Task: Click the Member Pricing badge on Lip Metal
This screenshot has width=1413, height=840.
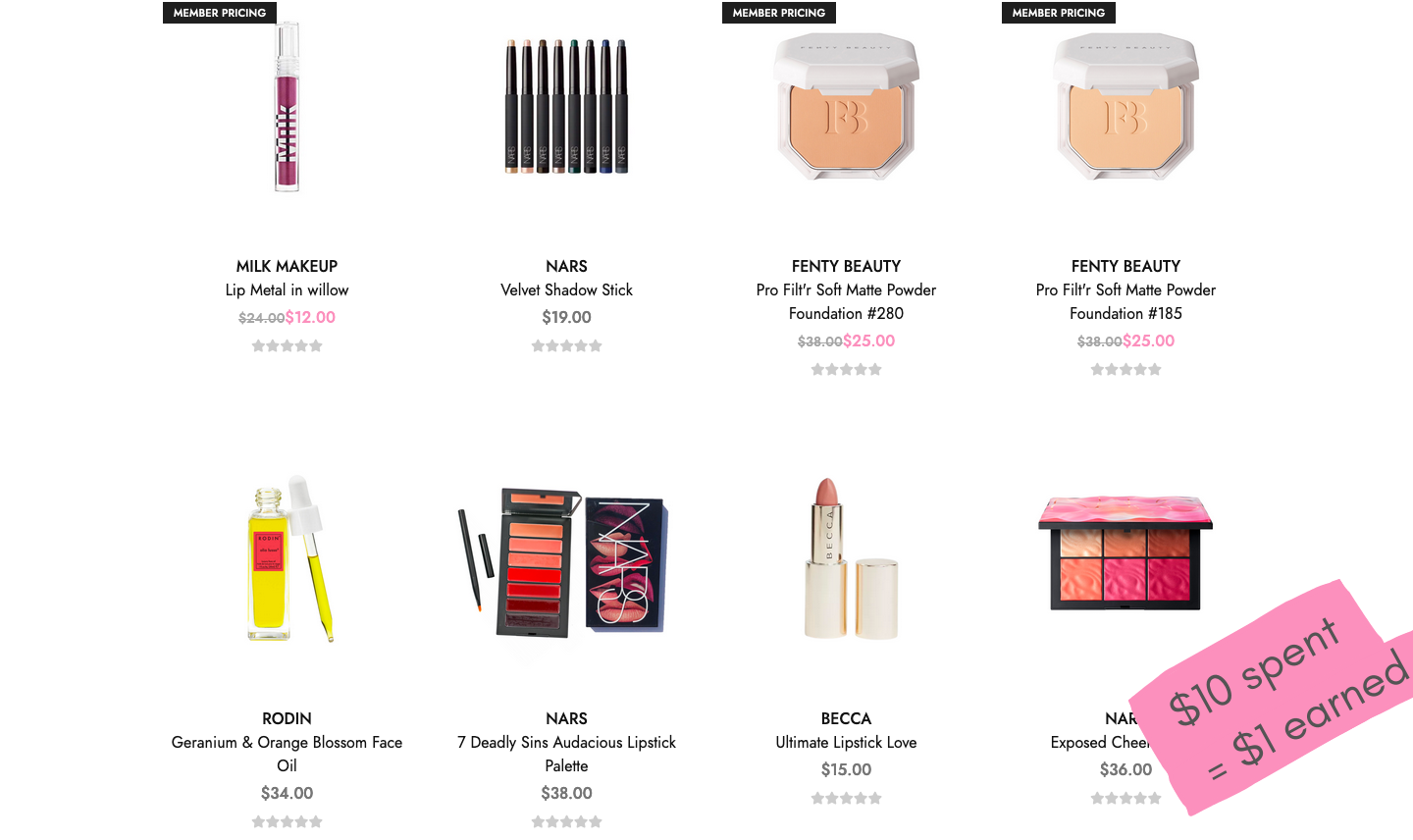Action: pos(220,13)
